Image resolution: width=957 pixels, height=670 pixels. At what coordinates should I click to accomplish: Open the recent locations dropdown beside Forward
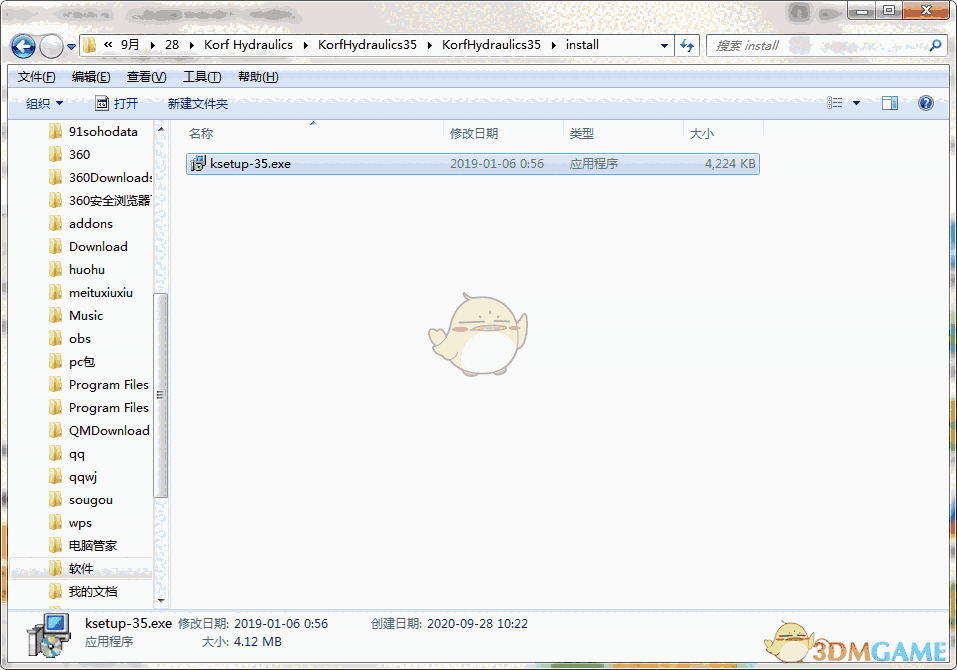pyautogui.click(x=71, y=47)
